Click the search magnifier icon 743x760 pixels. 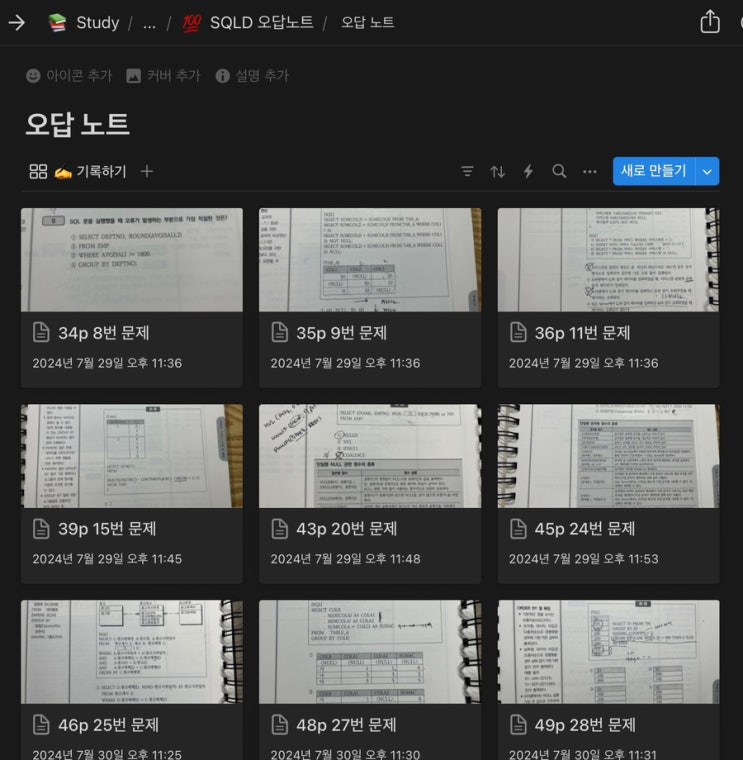click(559, 171)
